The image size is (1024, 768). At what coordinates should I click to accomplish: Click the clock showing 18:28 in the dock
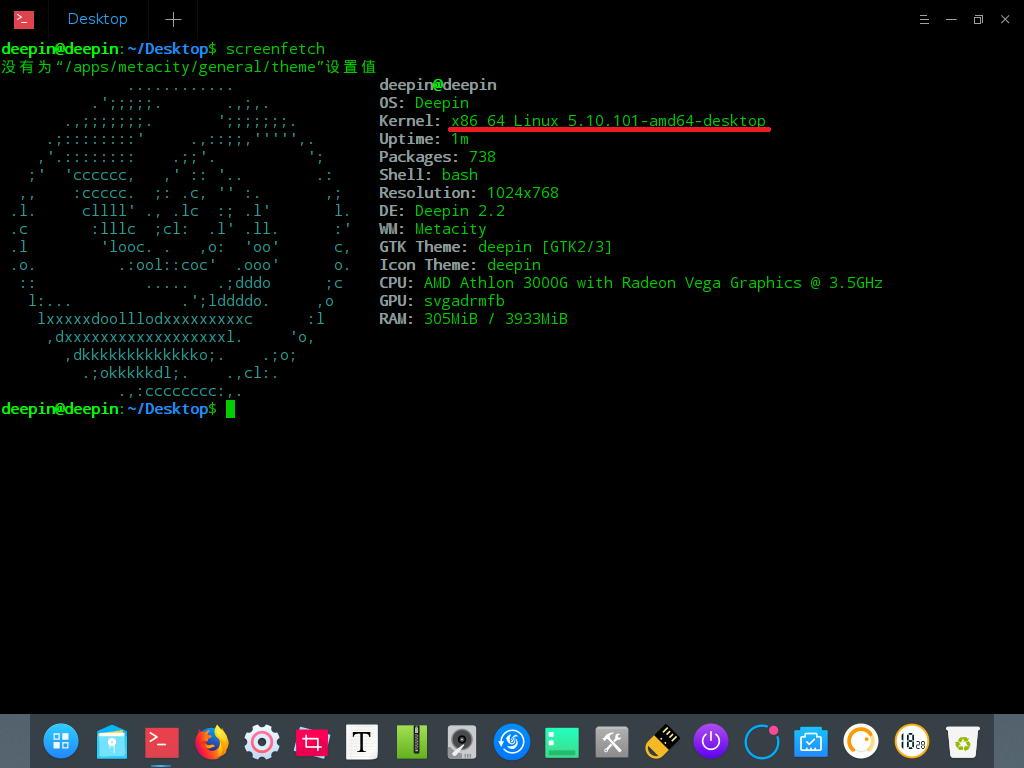click(911, 742)
